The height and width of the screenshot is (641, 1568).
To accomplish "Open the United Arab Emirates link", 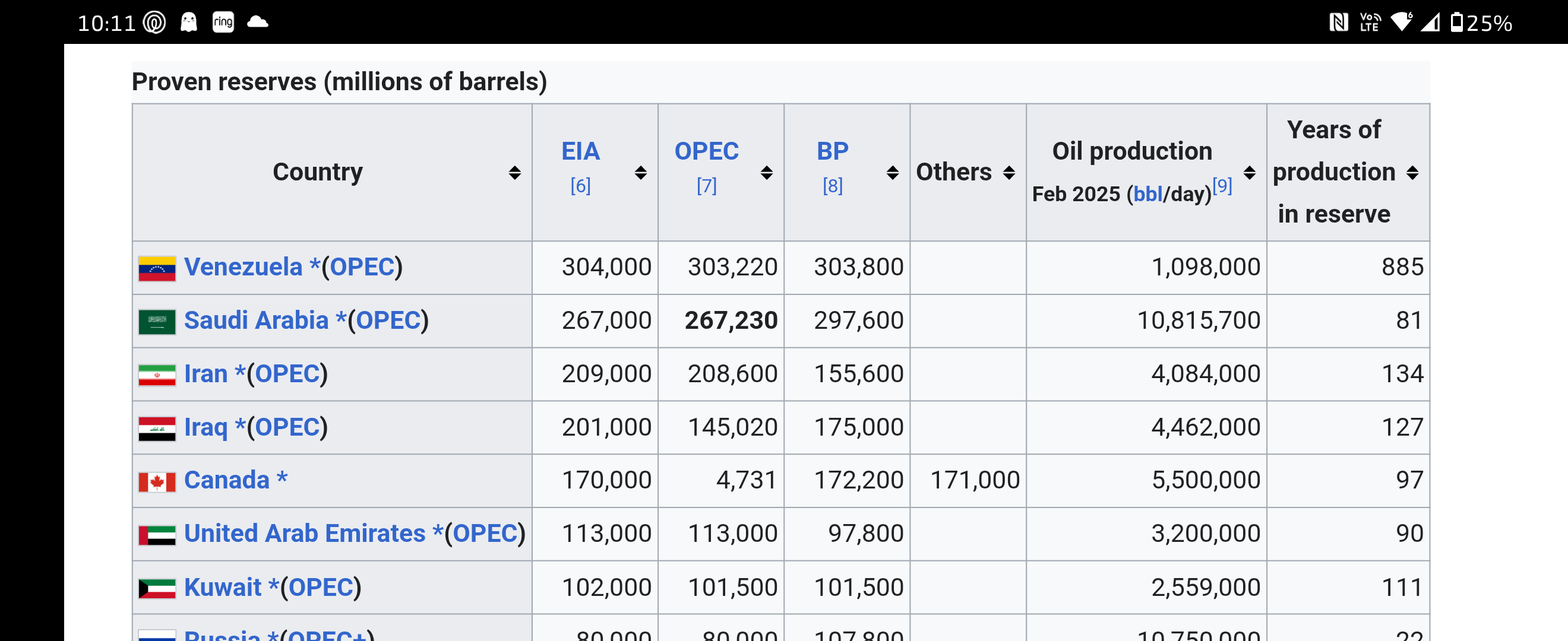I will tap(304, 534).
